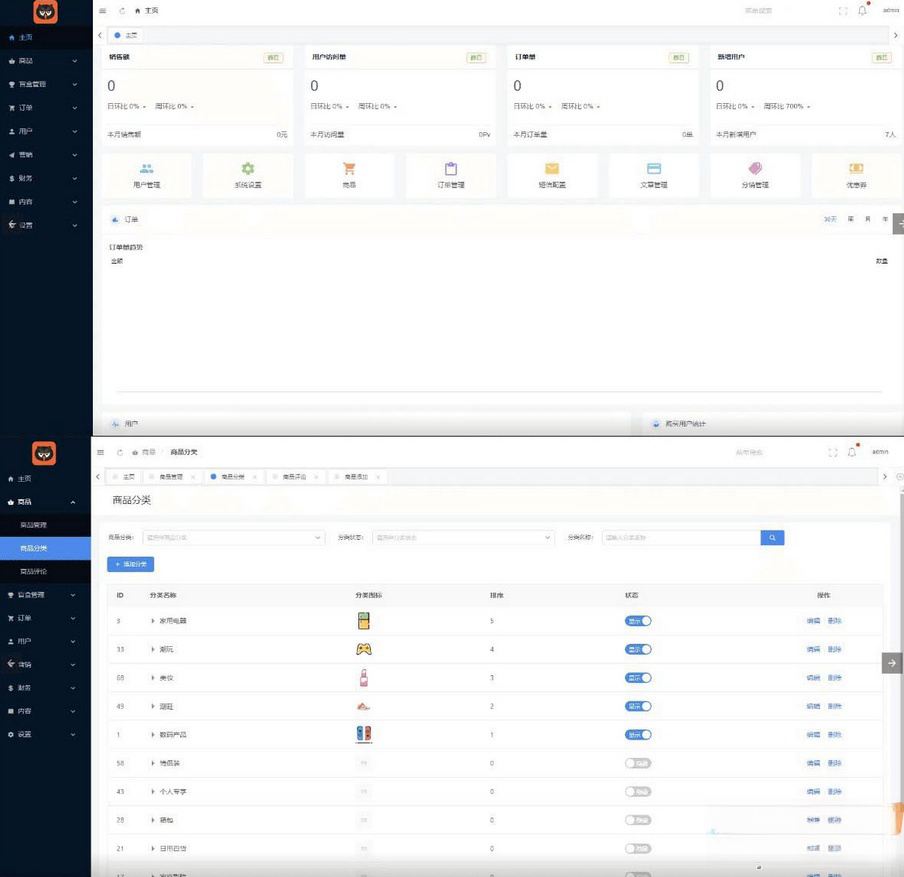
Task: Click the notification bell in dashboard header
Action: [862, 10]
